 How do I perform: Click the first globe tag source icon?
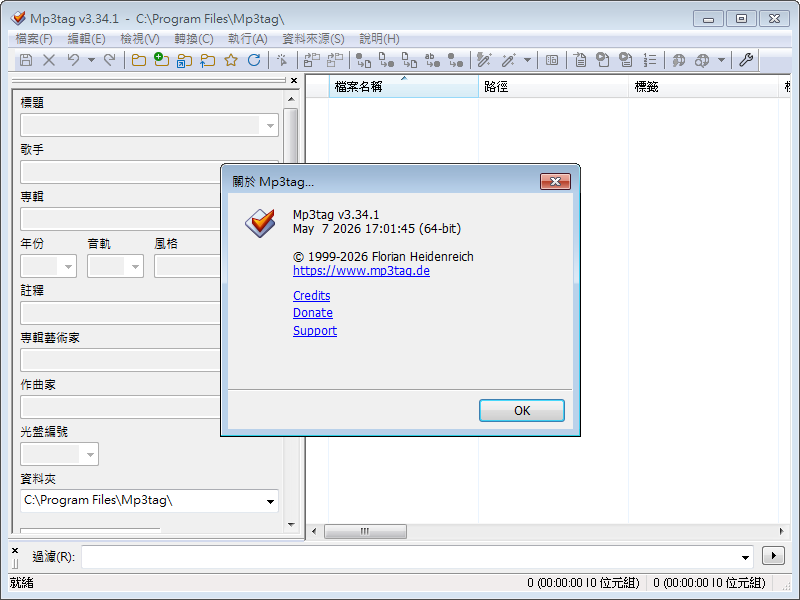point(678,60)
